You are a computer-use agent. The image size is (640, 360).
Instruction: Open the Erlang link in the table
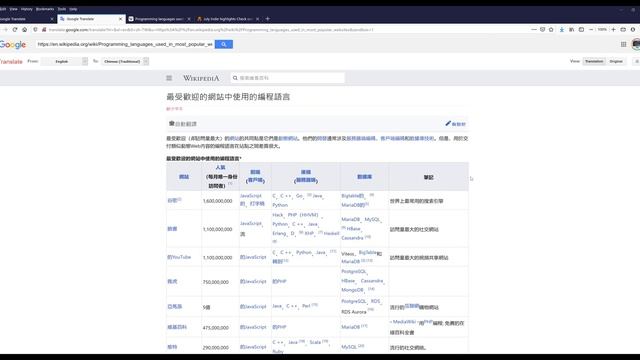[279, 233]
